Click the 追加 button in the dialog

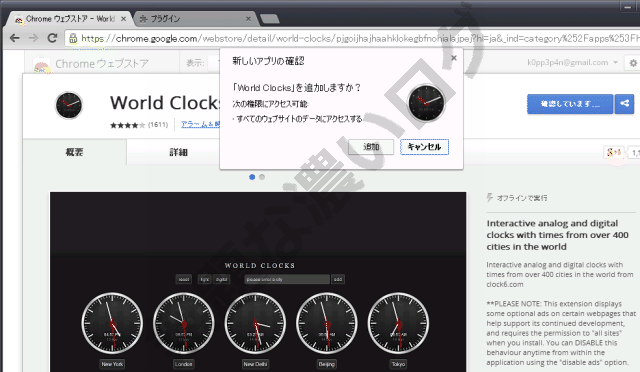pos(371,147)
